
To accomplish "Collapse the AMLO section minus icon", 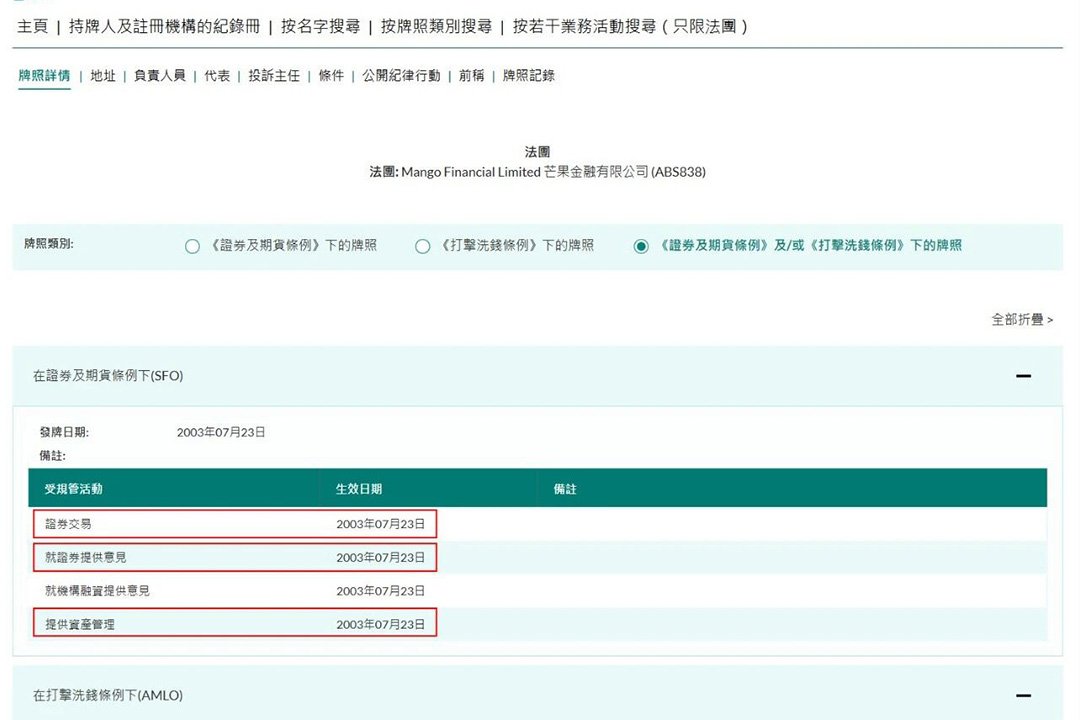I will click(1022, 695).
